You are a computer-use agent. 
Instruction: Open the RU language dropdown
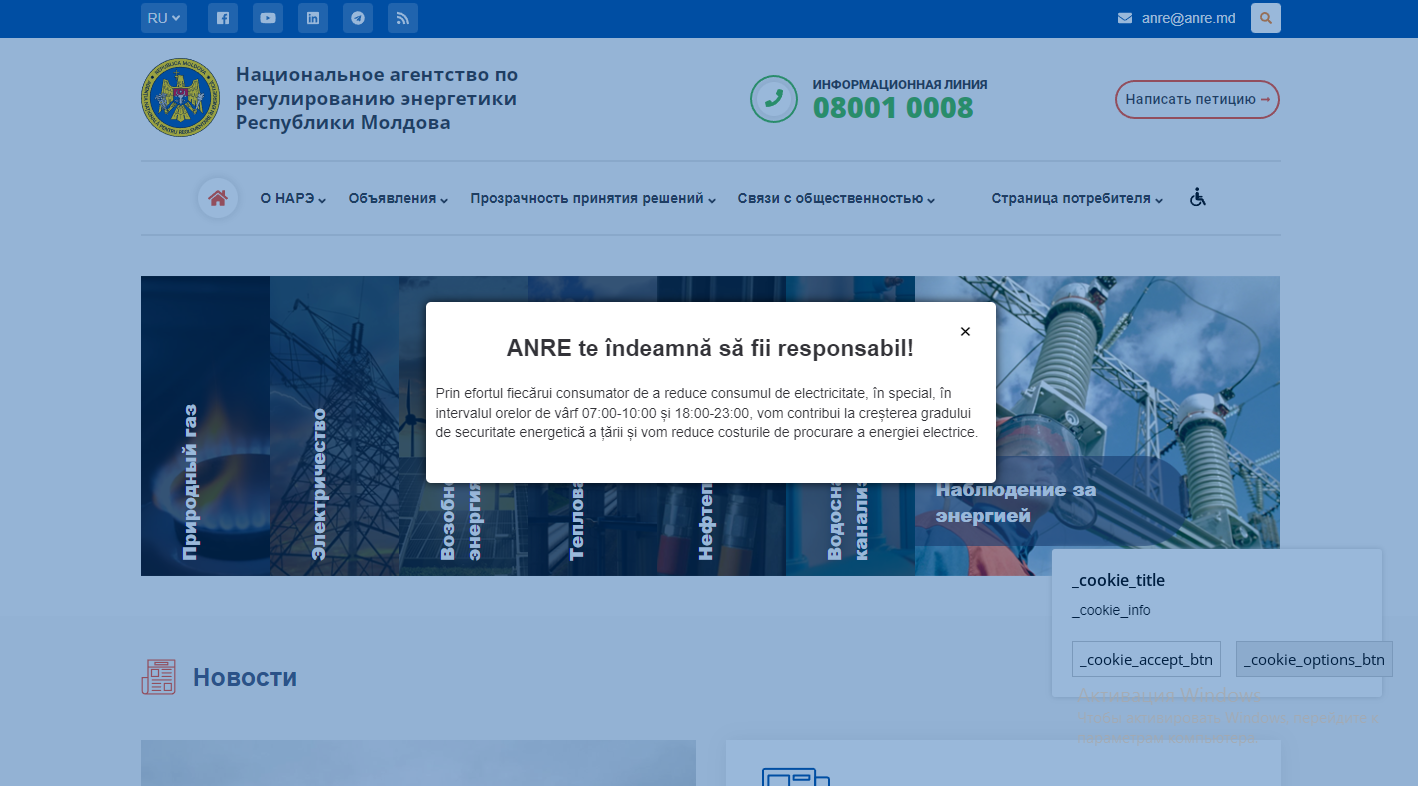coord(163,18)
